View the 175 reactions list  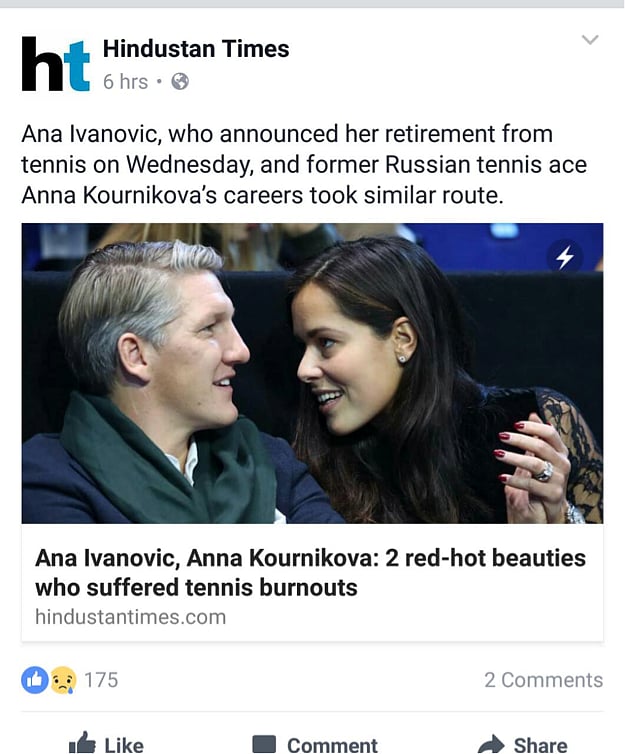[101, 680]
